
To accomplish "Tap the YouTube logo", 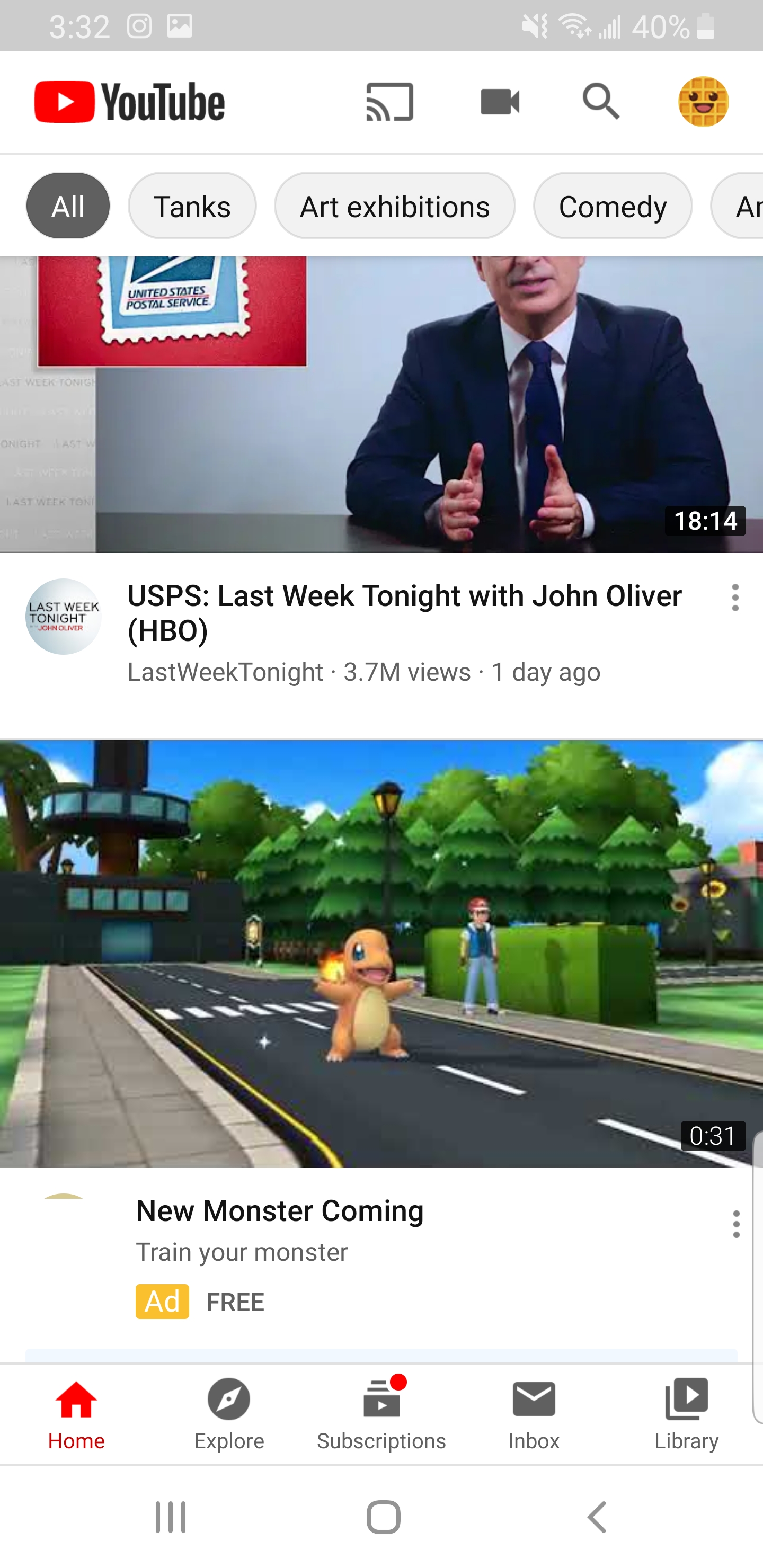I will pyautogui.click(x=130, y=102).
